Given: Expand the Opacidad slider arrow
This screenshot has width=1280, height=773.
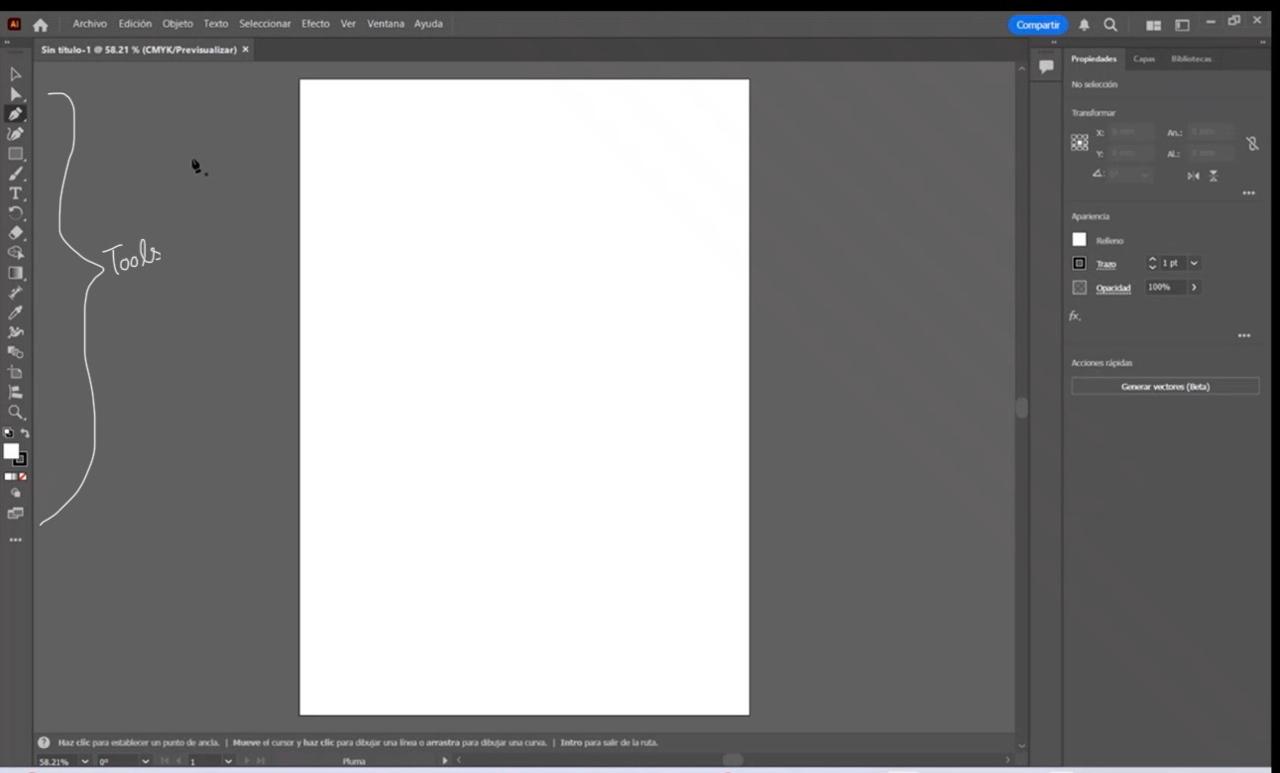Looking at the screenshot, I should (x=1194, y=287).
